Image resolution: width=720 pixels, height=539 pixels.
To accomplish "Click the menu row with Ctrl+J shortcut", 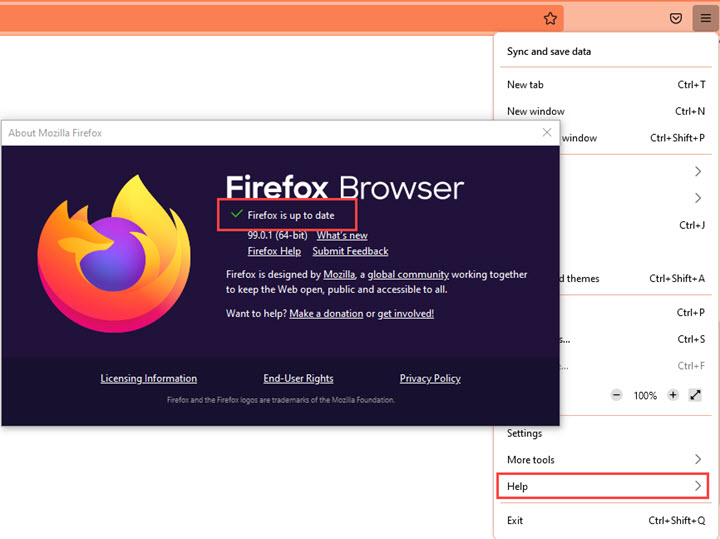I will [x=636, y=225].
